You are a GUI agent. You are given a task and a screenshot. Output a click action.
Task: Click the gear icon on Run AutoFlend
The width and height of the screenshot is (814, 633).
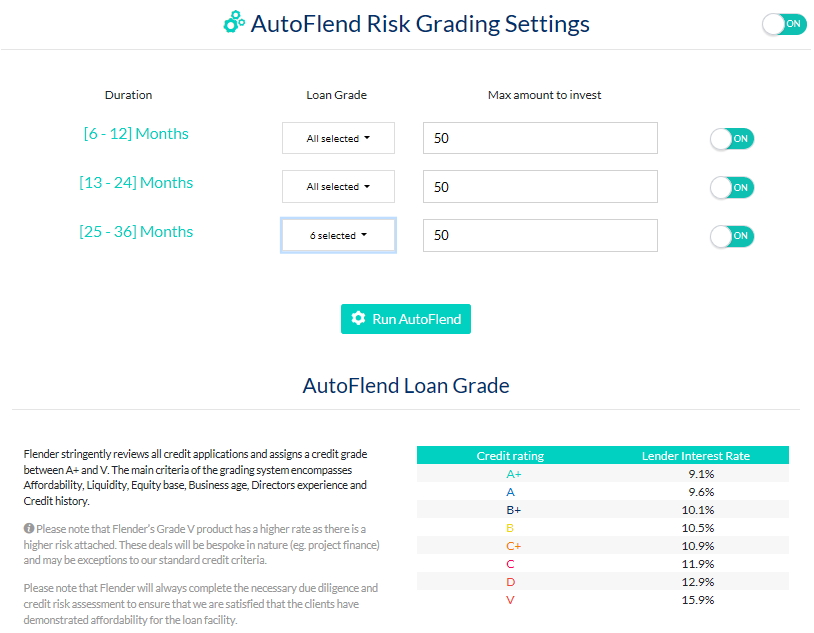[358, 319]
